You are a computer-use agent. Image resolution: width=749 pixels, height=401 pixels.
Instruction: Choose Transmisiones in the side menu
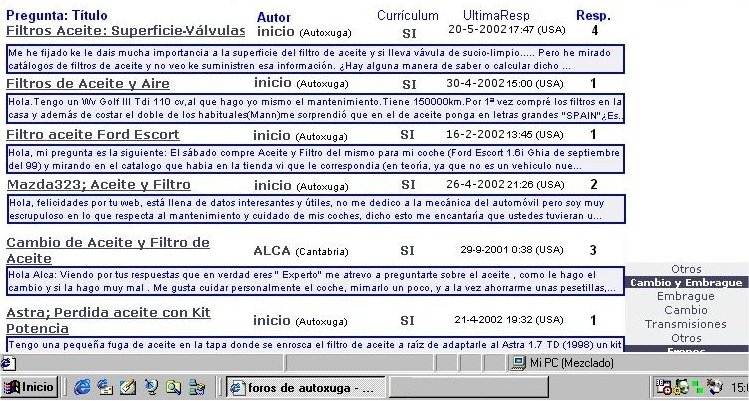[686, 324]
